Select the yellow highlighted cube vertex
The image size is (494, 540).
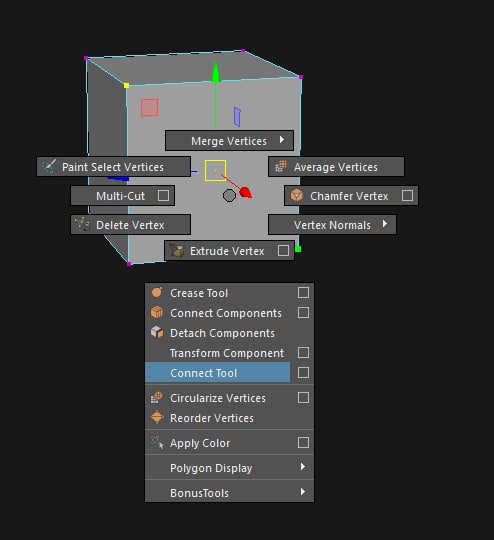[126, 85]
